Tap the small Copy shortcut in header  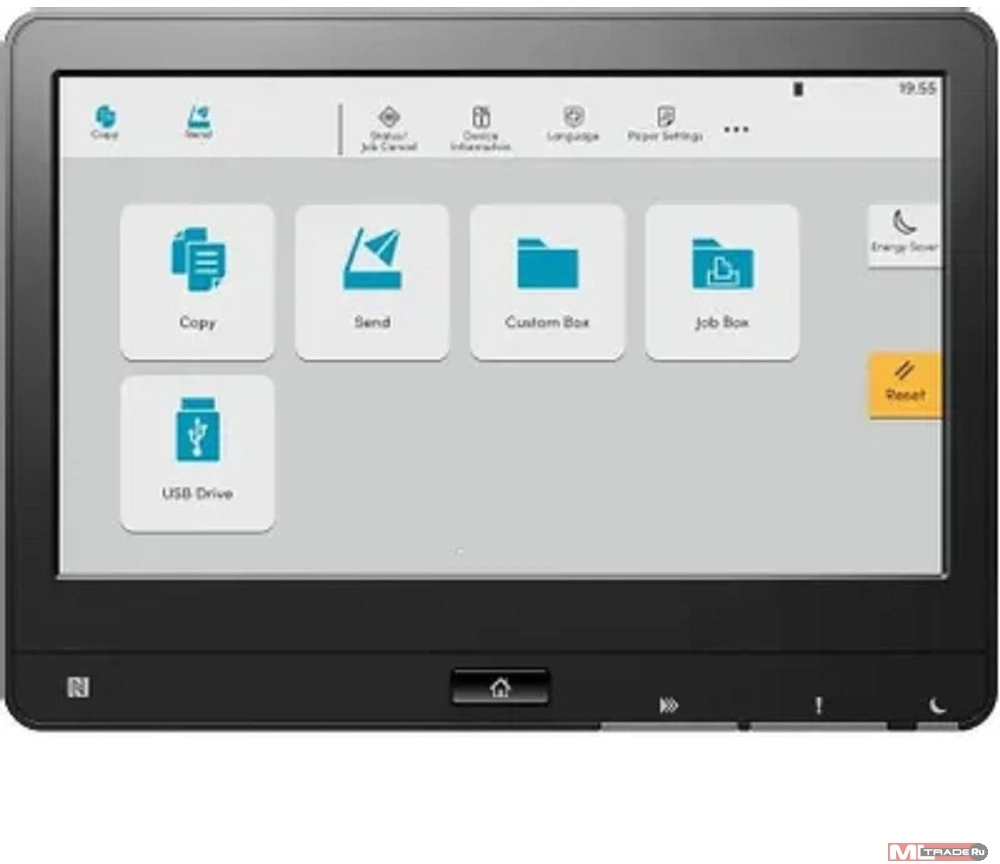click(105, 122)
